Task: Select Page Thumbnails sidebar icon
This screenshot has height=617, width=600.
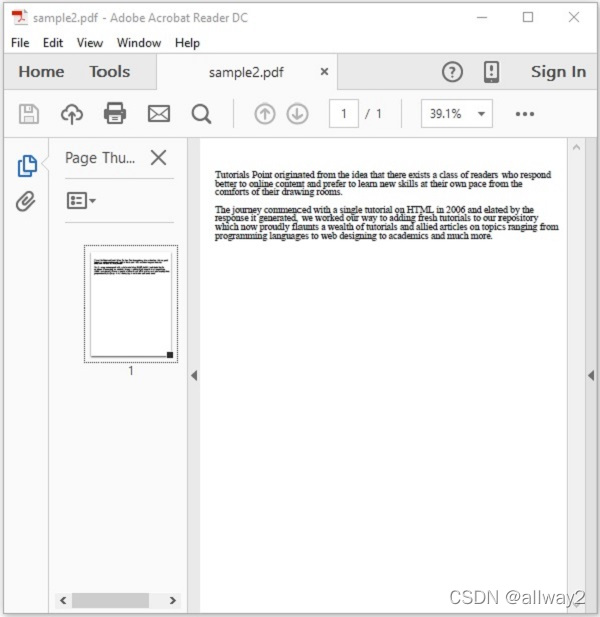Action: [x=27, y=165]
